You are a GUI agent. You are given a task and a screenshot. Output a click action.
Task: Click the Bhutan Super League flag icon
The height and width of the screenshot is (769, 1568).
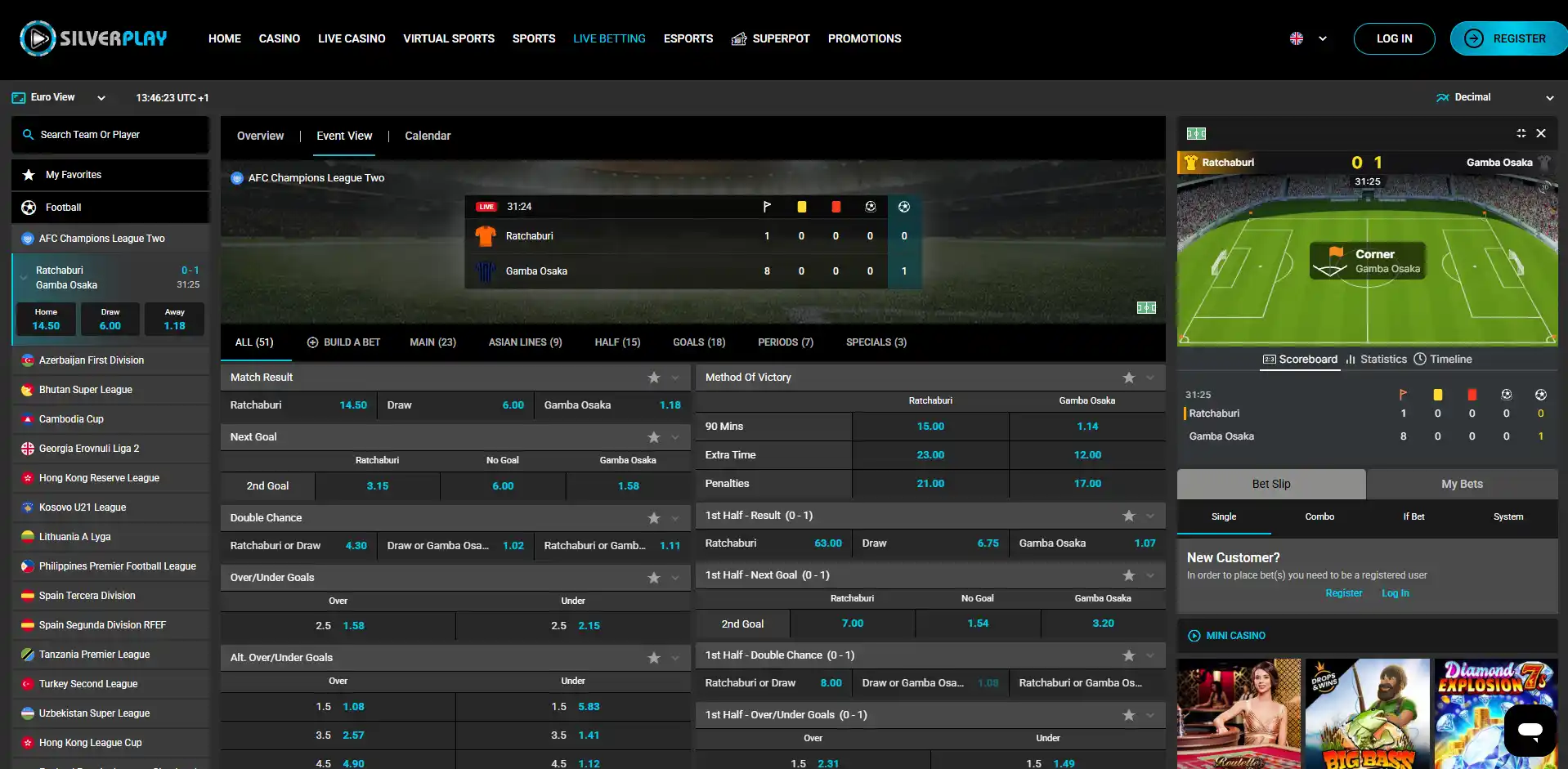[x=28, y=390]
